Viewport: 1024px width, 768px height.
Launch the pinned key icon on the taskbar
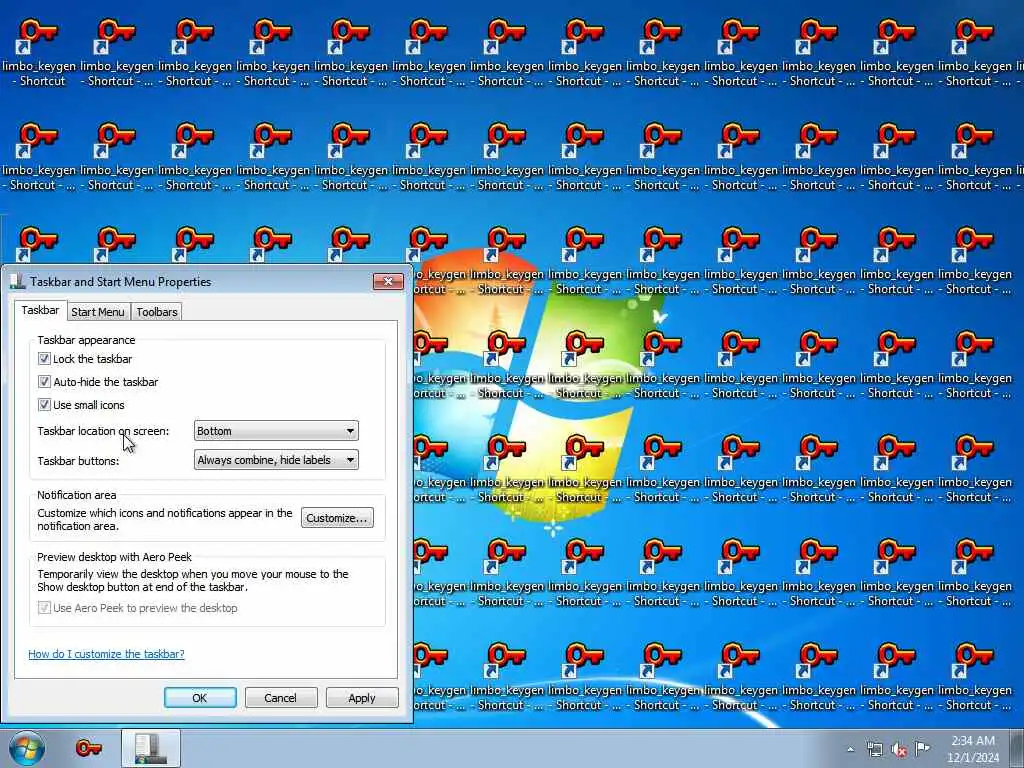click(x=88, y=748)
